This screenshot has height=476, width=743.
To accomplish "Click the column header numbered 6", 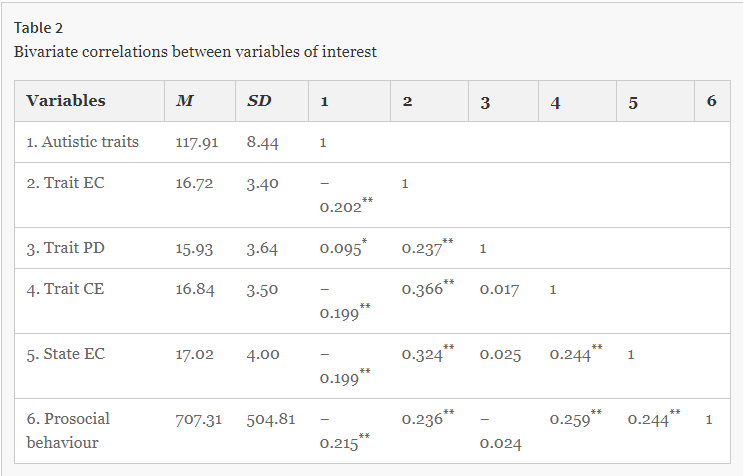I will click(x=711, y=101).
